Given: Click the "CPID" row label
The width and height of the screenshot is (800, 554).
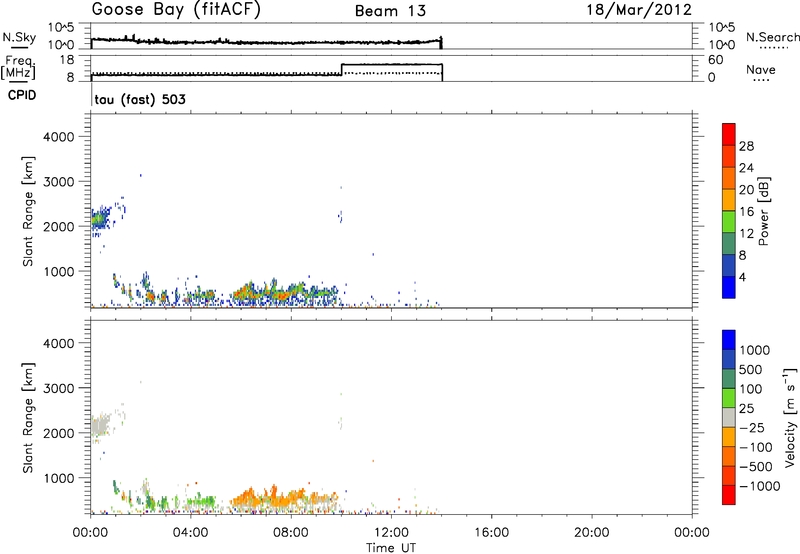Looking at the screenshot, I should tap(22, 95).
